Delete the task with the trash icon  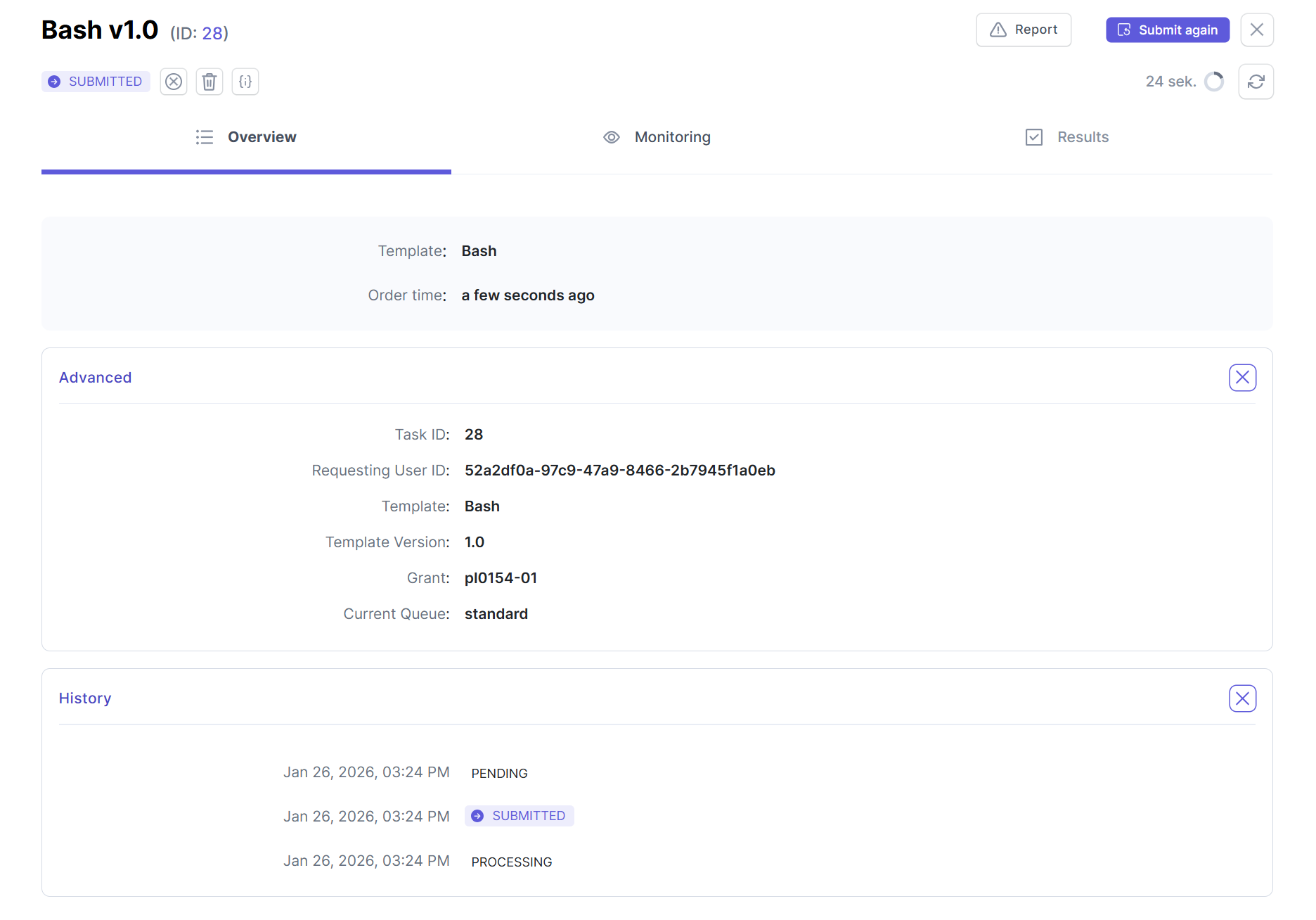[x=209, y=82]
